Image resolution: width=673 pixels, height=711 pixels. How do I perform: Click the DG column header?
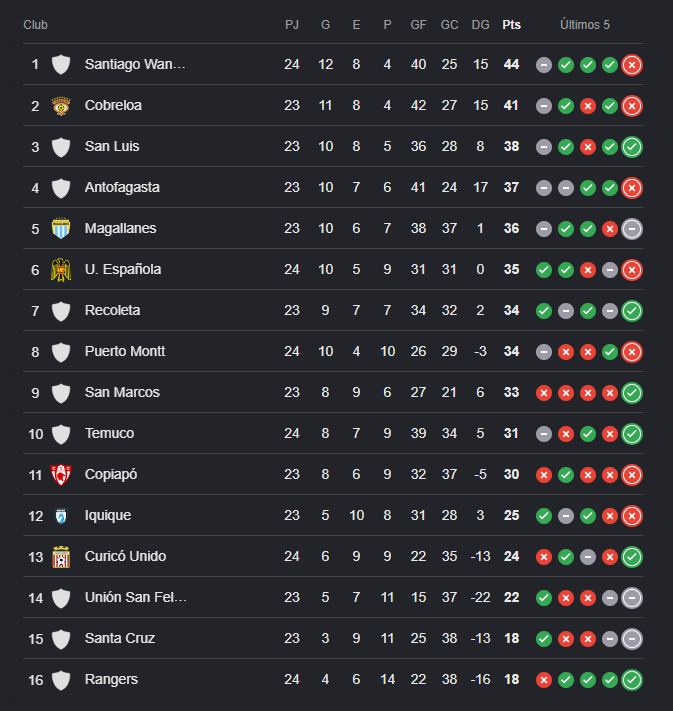(x=480, y=25)
